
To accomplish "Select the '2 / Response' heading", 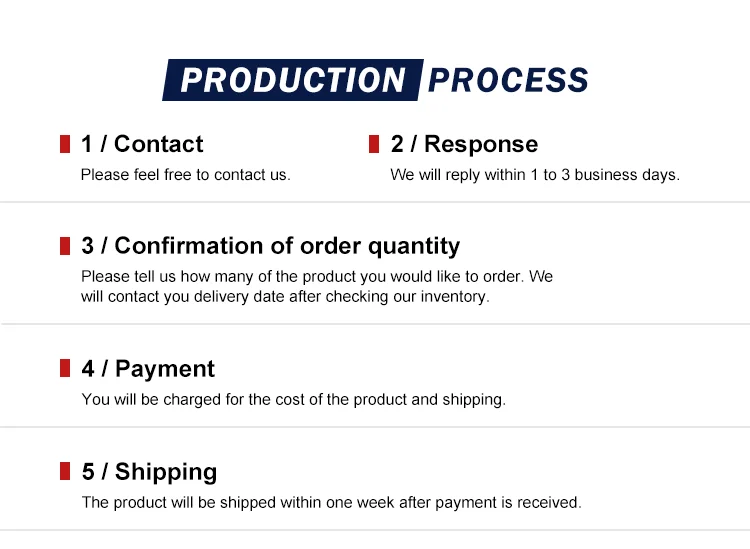I will [464, 144].
